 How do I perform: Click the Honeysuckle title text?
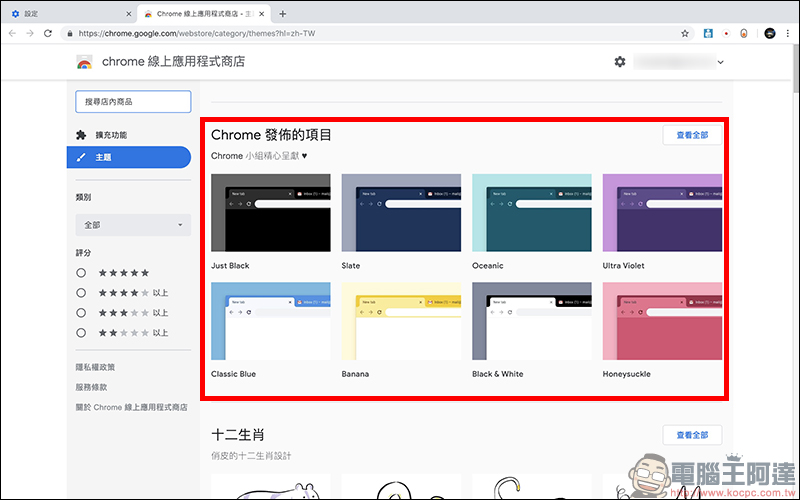point(627,374)
